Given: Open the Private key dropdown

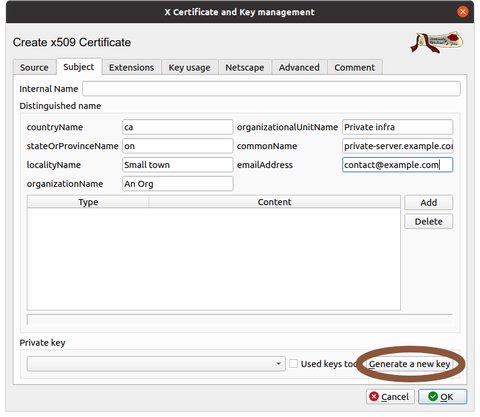Looking at the screenshot, I should (156, 364).
